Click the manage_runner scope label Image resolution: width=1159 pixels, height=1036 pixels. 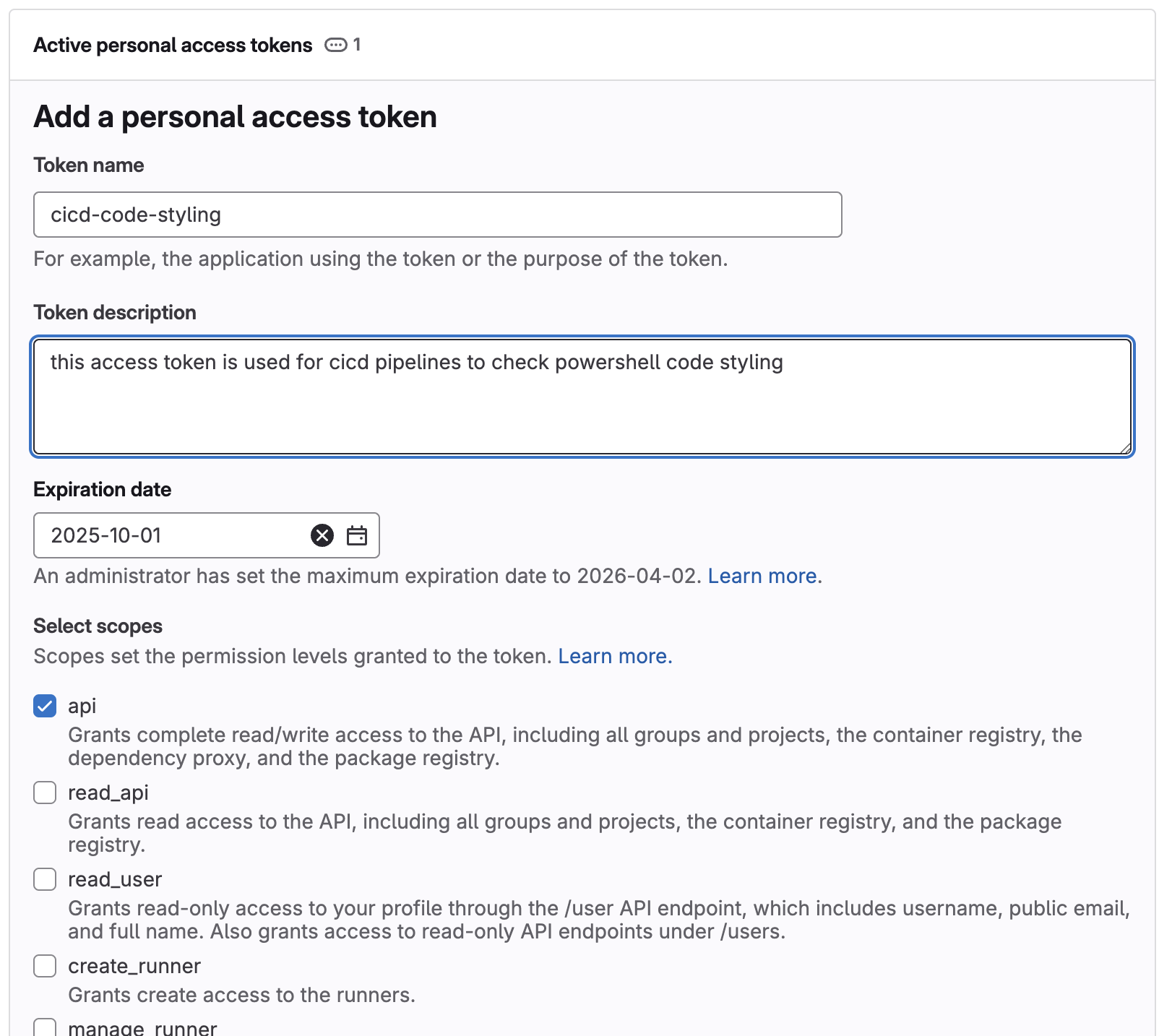(x=142, y=1027)
